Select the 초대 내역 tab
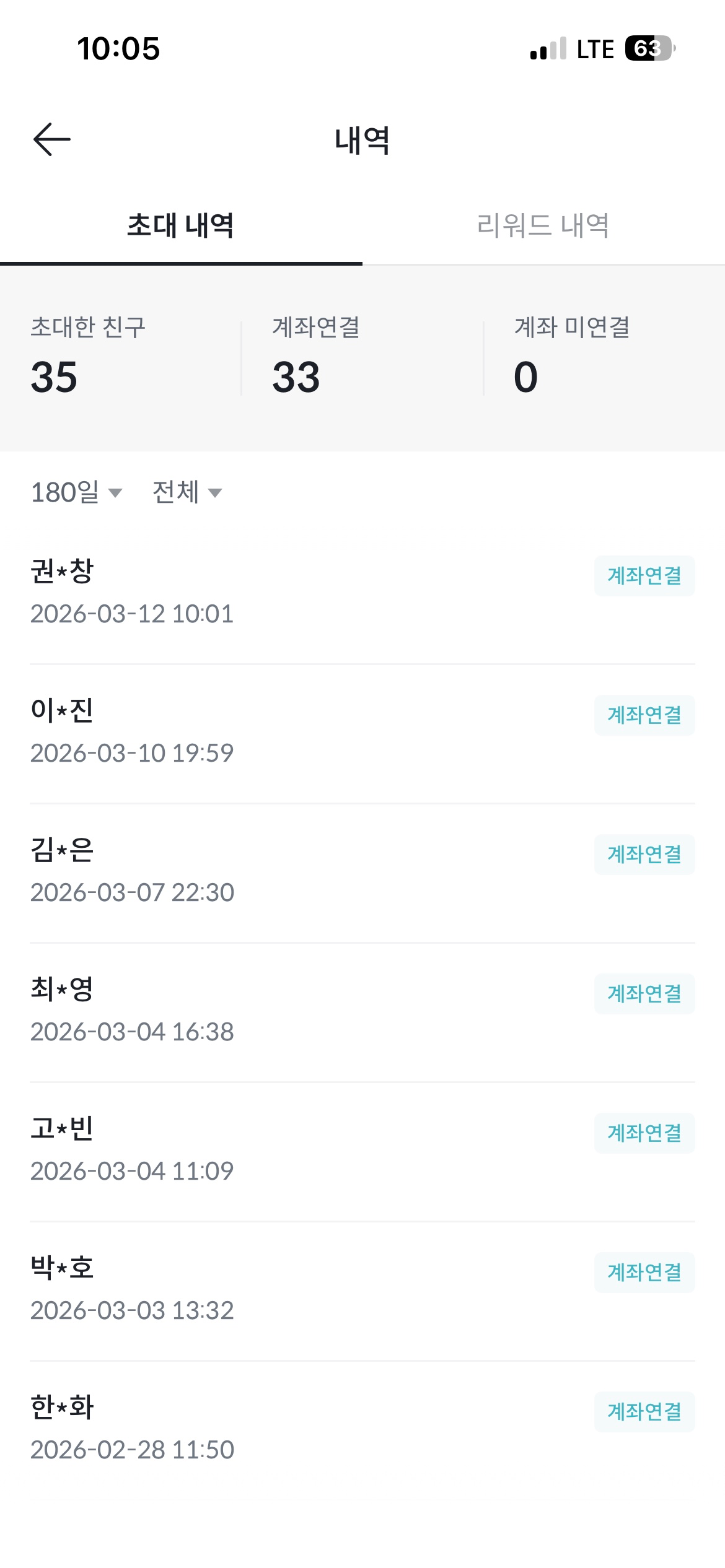This screenshot has height=1568, width=725. pos(180,225)
